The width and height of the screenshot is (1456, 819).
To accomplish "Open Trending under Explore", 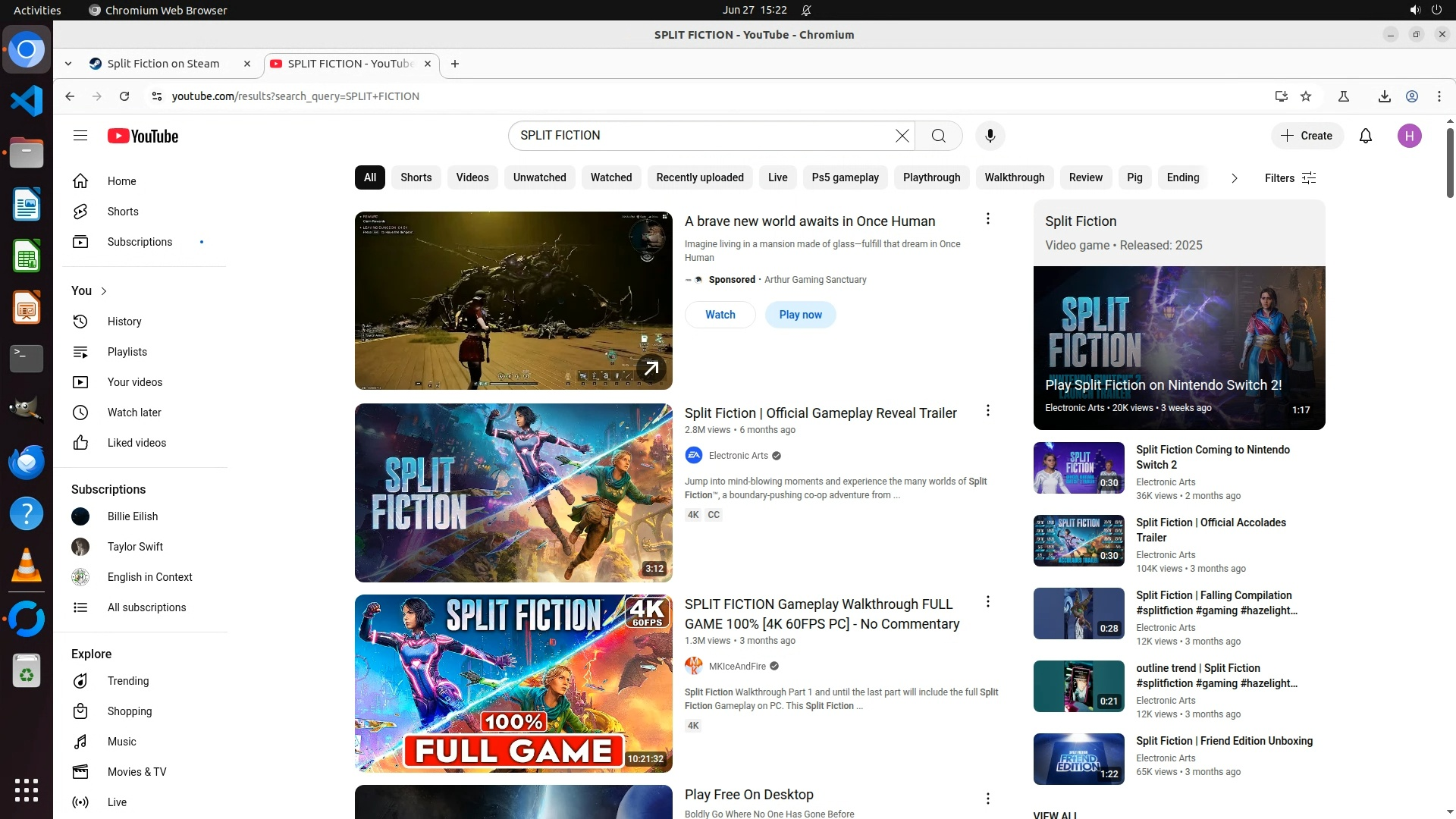I will click(127, 681).
